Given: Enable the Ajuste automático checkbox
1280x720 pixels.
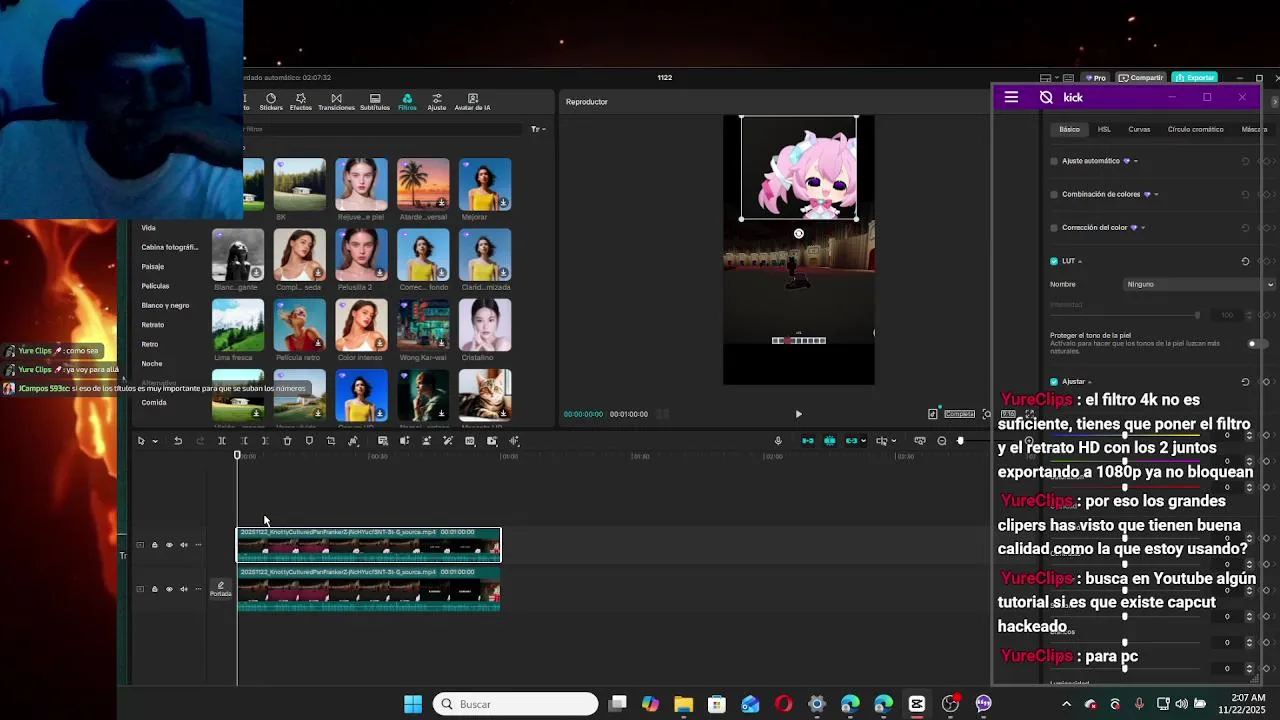Looking at the screenshot, I should pos(1054,161).
